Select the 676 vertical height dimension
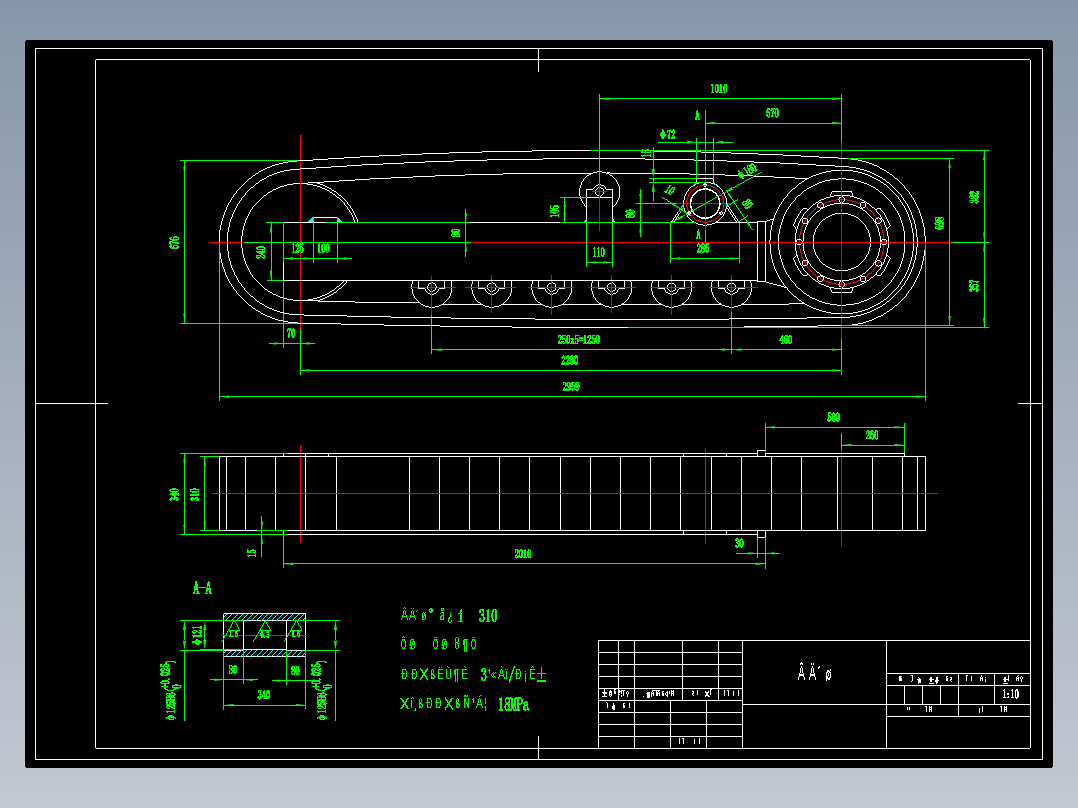 [175, 242]
